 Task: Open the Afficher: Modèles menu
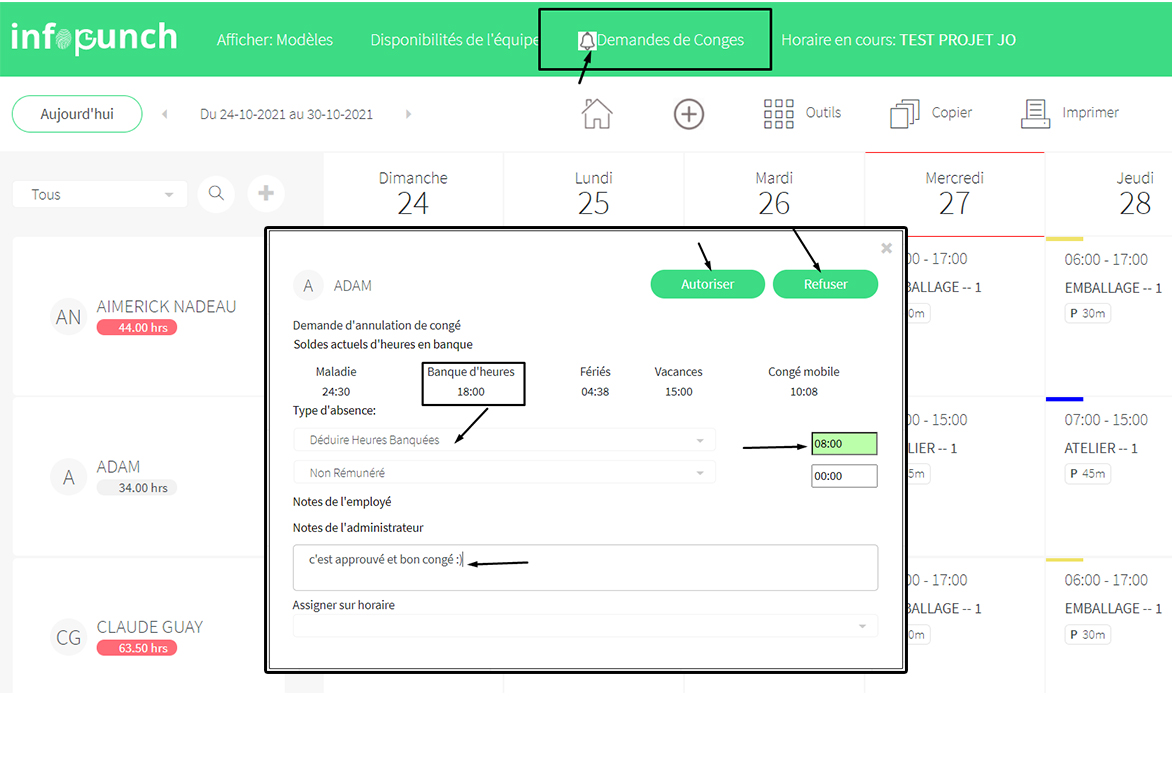pos(275,40)
